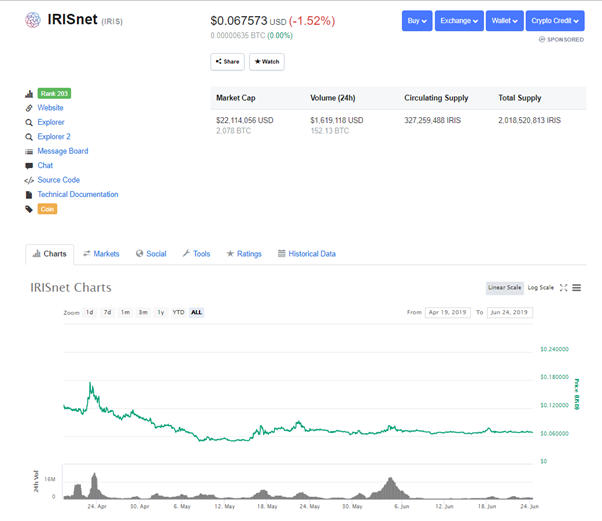Open the Chat link
The width and height of the screenshot is (602, 521).
click(45, 165)
